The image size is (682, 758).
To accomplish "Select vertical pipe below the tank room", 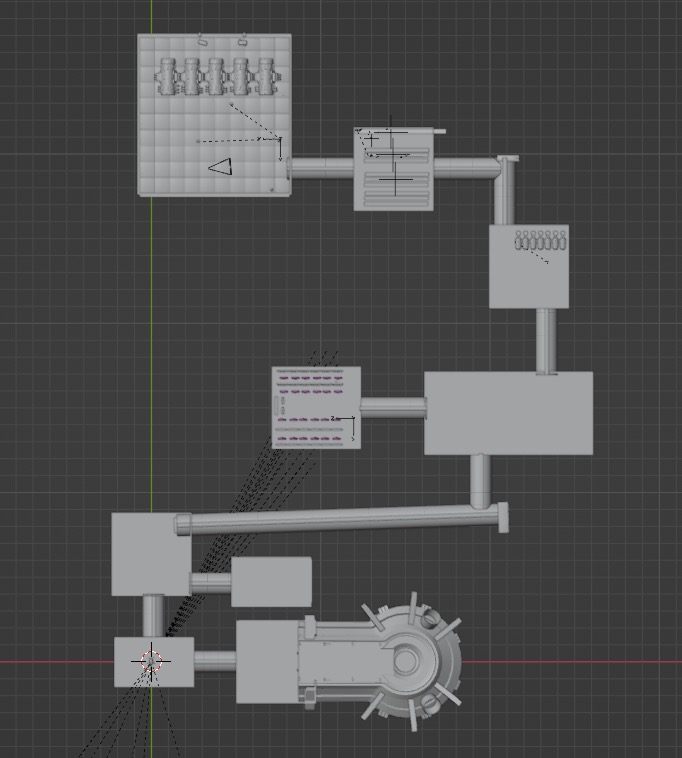I will click(x=546, y=341).
